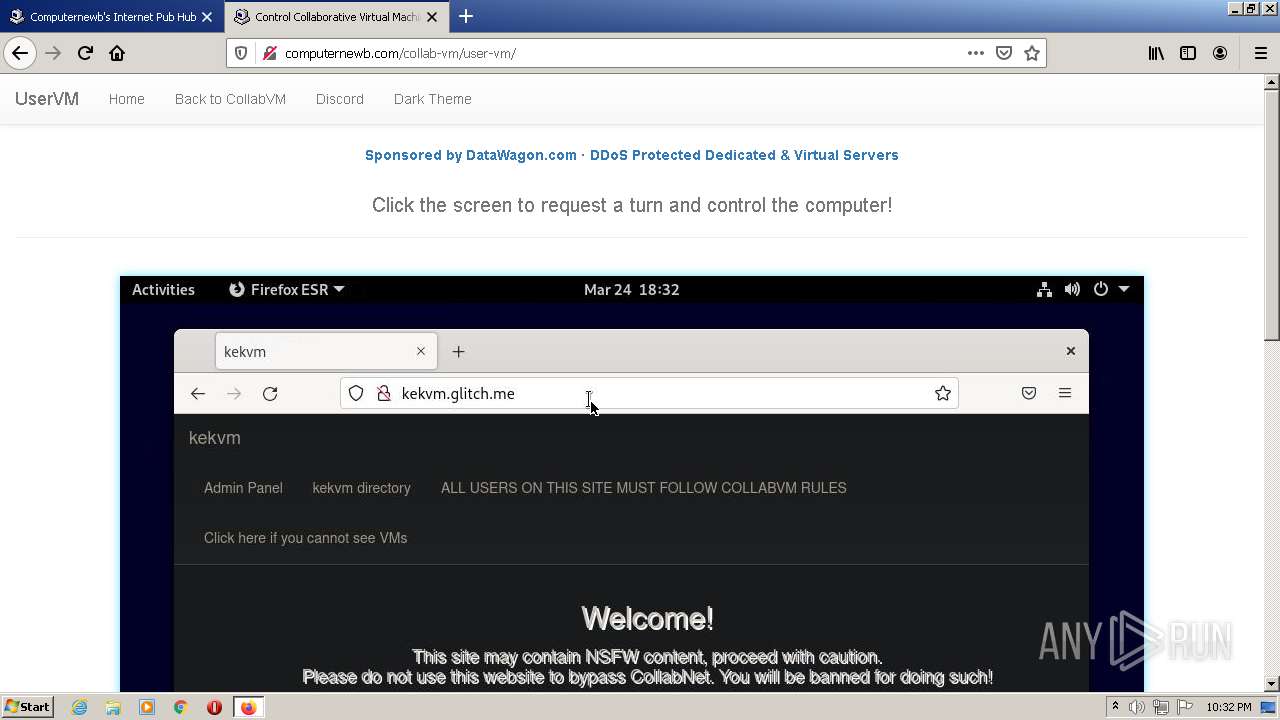1280x720 pixels.
Task: Reload kekvm.glitch.me in the VM
Action: coord(270,393)
